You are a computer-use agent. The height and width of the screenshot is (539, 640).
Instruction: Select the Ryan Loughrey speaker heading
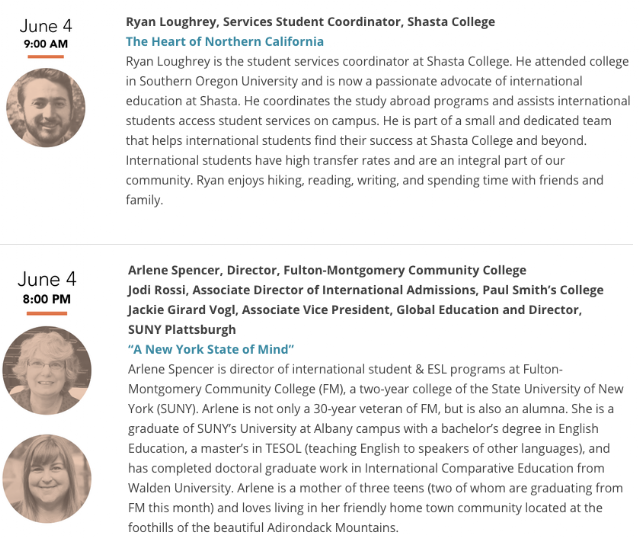point(310,22)
